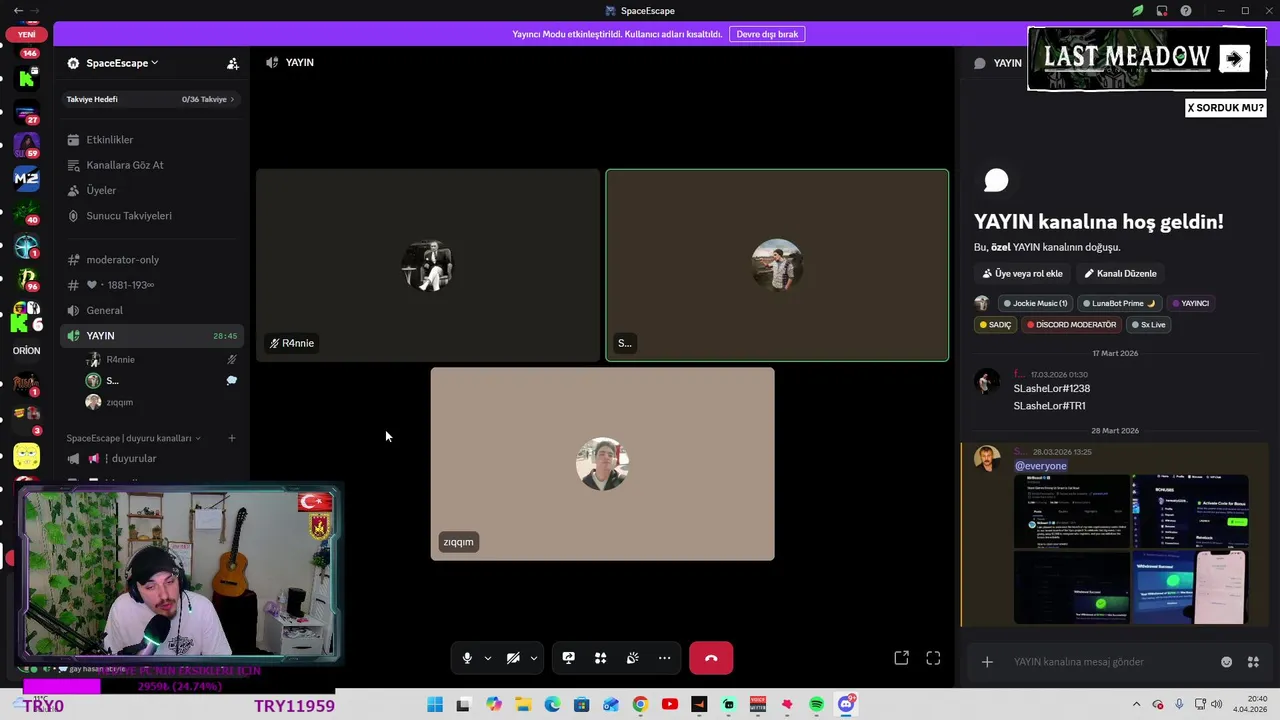Select DİSCORD MODERATÖR role chip
Screen dimensions: 1280x720
click(1071, 325)
